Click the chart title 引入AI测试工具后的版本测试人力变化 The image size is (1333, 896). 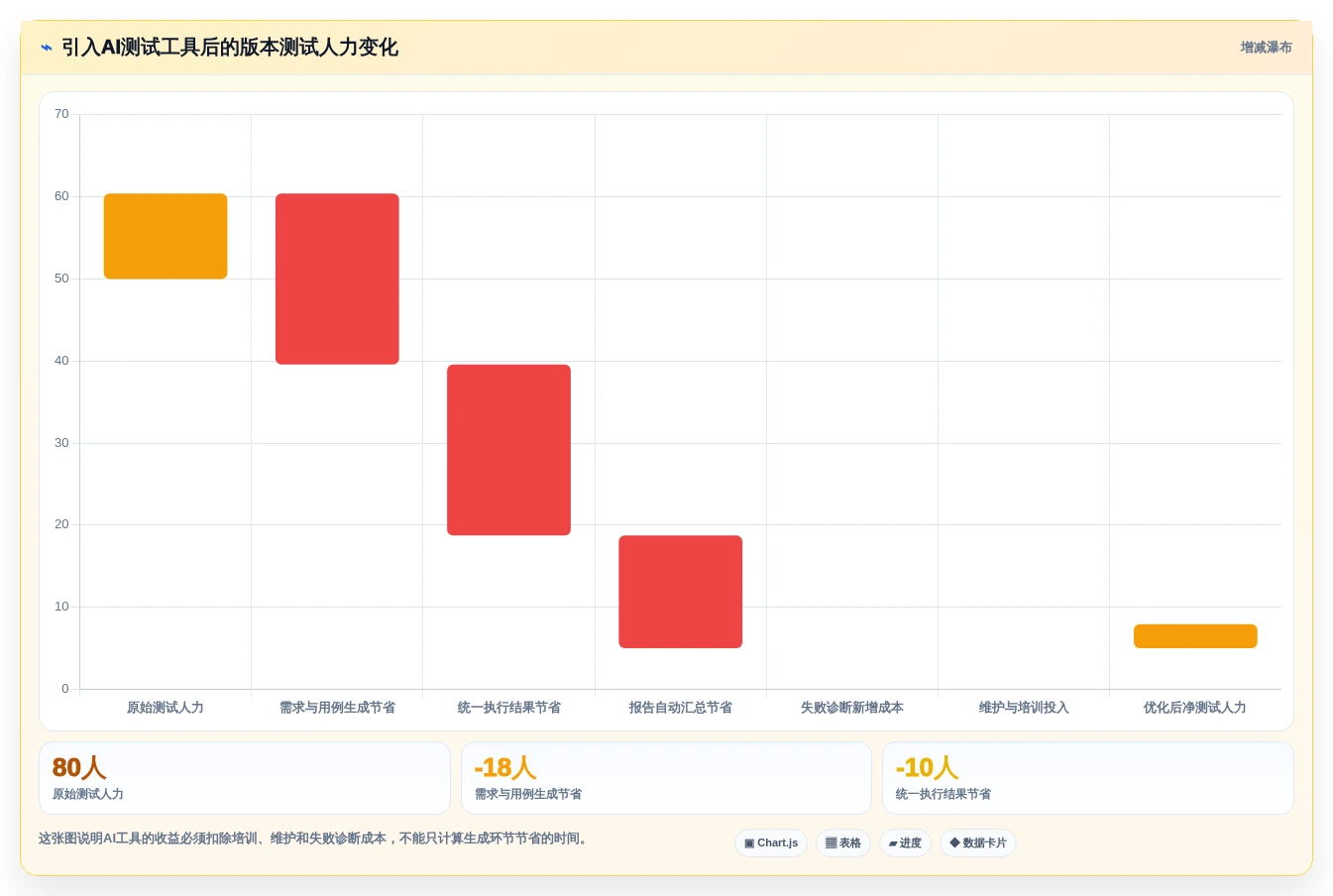(x=230, y=48)
